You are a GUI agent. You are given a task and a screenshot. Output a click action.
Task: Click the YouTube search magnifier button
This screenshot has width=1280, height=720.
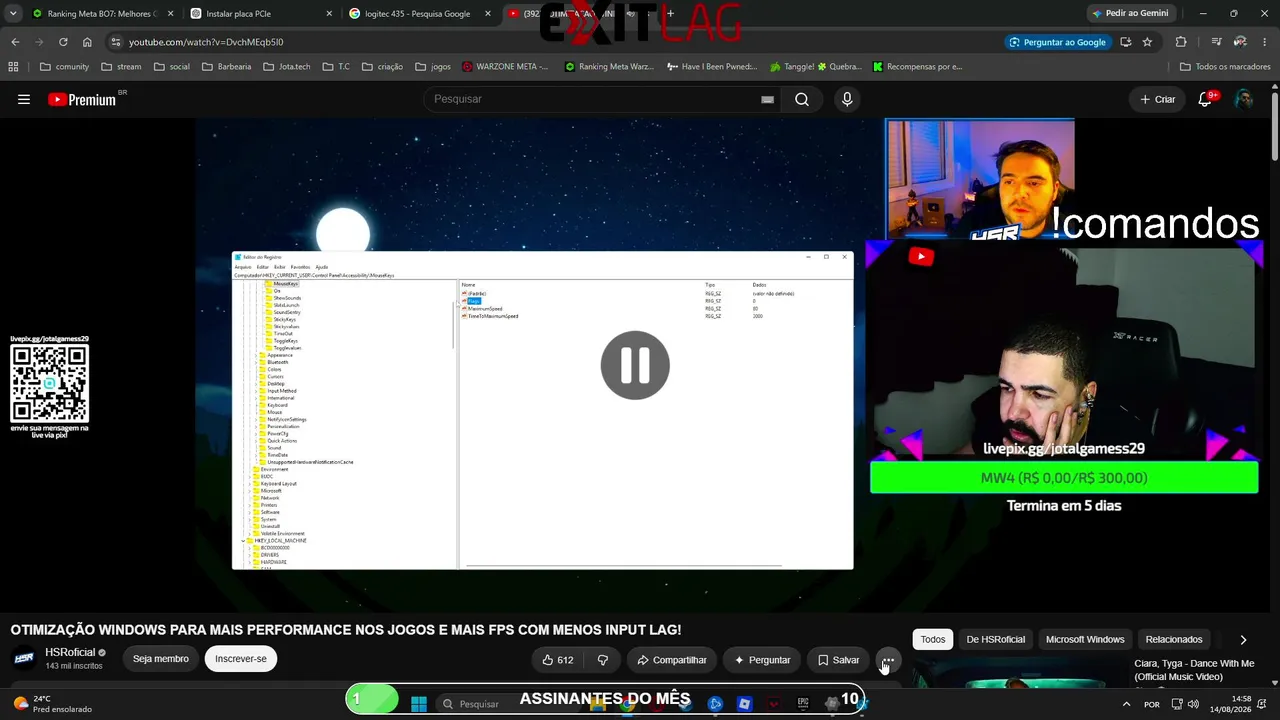click(x=802, y=99)
